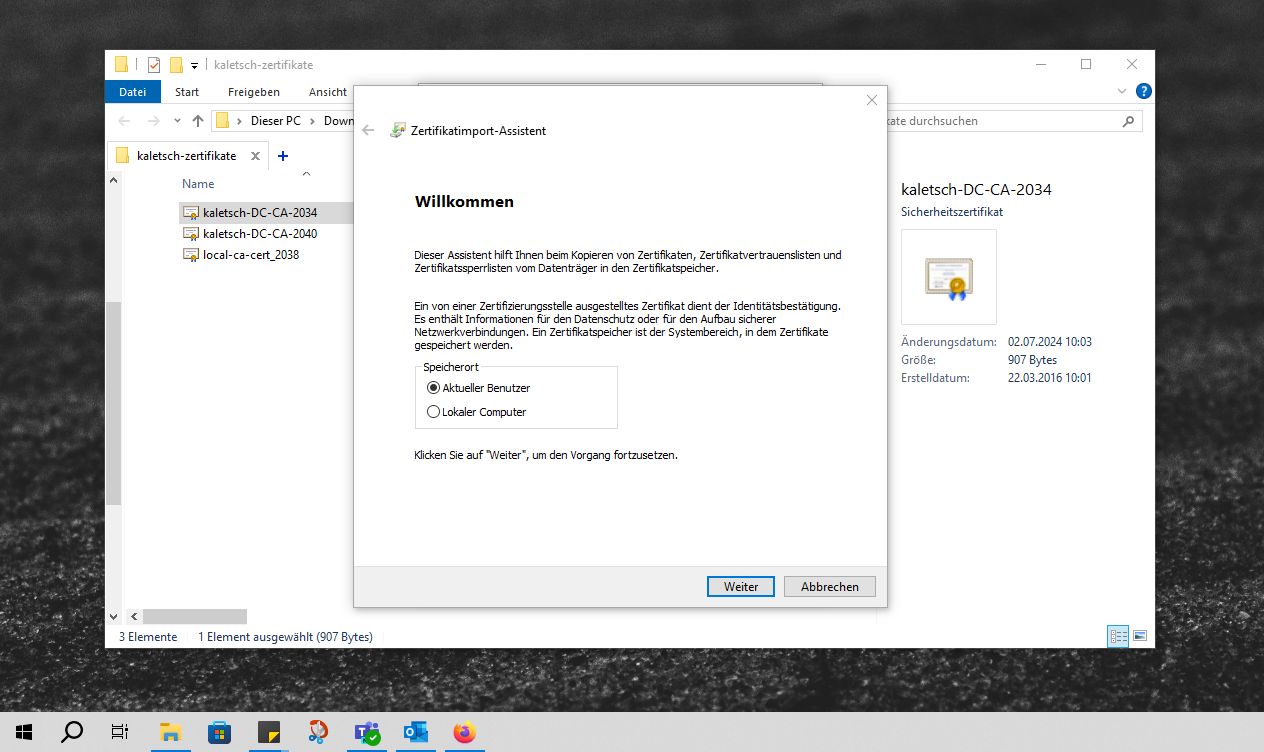Click the kaletsch-DC-CA-2040 certificate file icon
1264x752 pixels.
(x=191, y=234)
